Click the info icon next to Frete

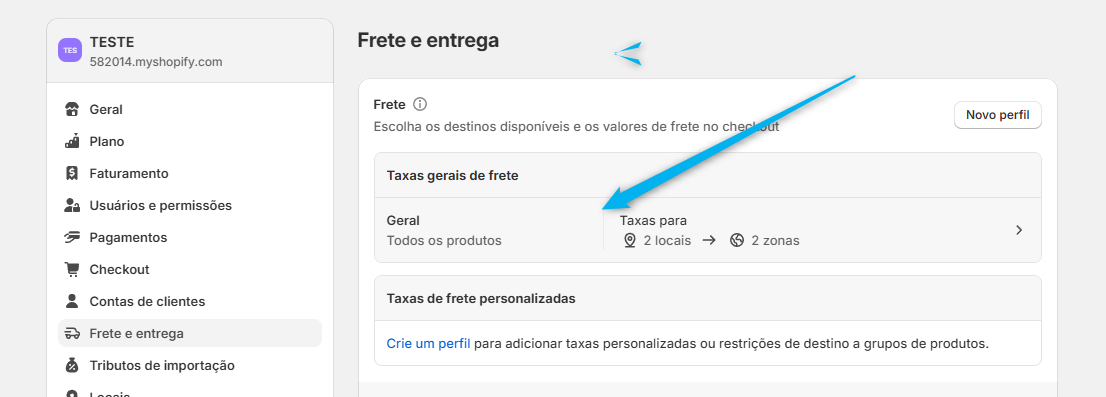coord(420,104)
